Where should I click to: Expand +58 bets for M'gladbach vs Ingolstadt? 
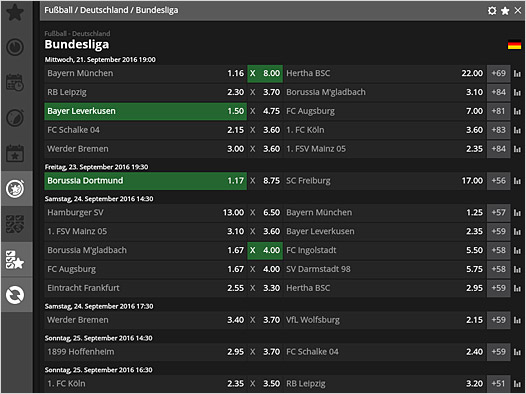coord(498,250)
